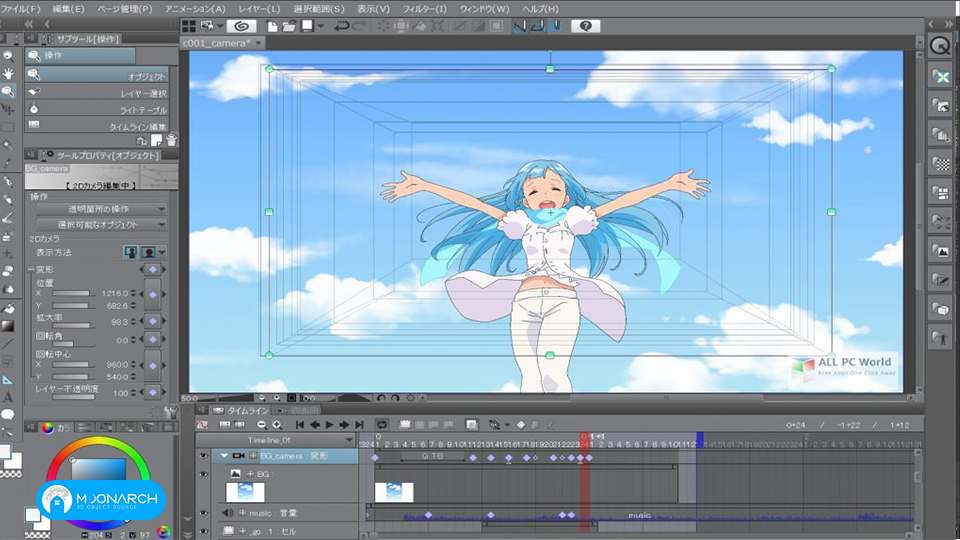
Task: Choose the タイムライン編集 sub tool
Action: tap(96, 126)
